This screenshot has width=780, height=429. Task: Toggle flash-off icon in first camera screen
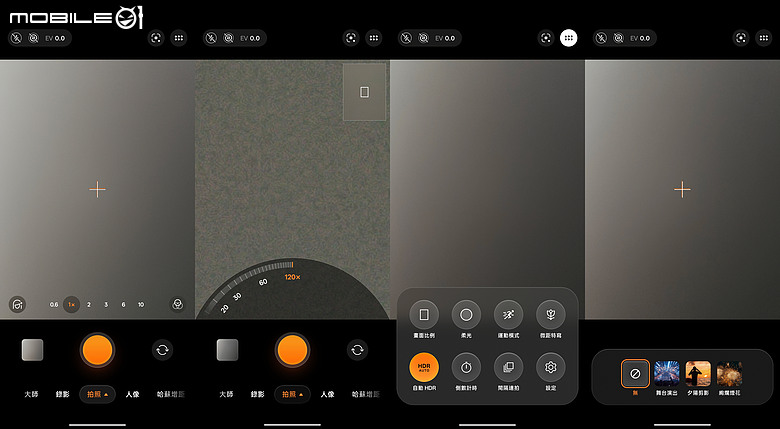click(16, 38)
